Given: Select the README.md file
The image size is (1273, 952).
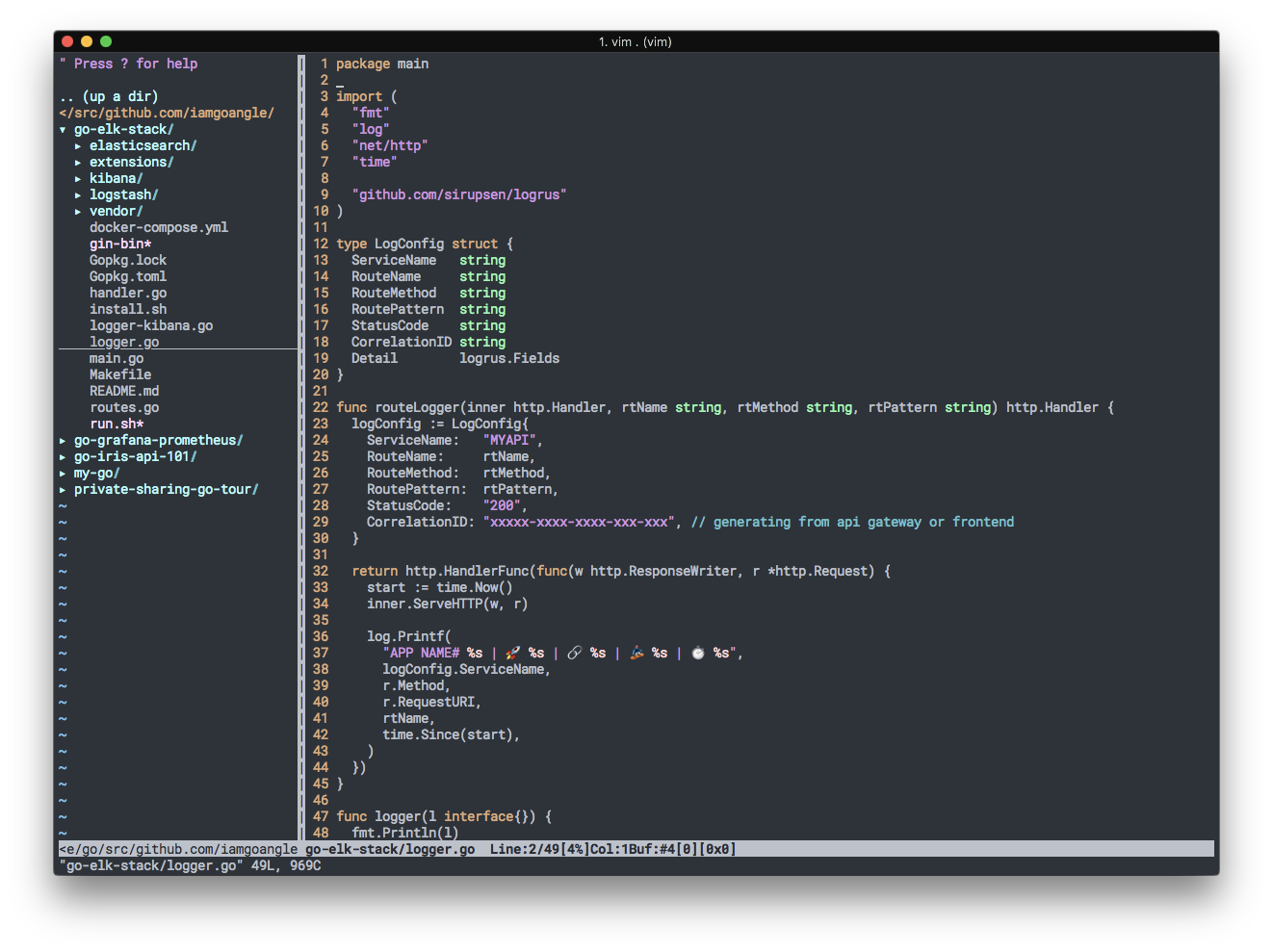Looking at the screenshot, I should [124, 391].
